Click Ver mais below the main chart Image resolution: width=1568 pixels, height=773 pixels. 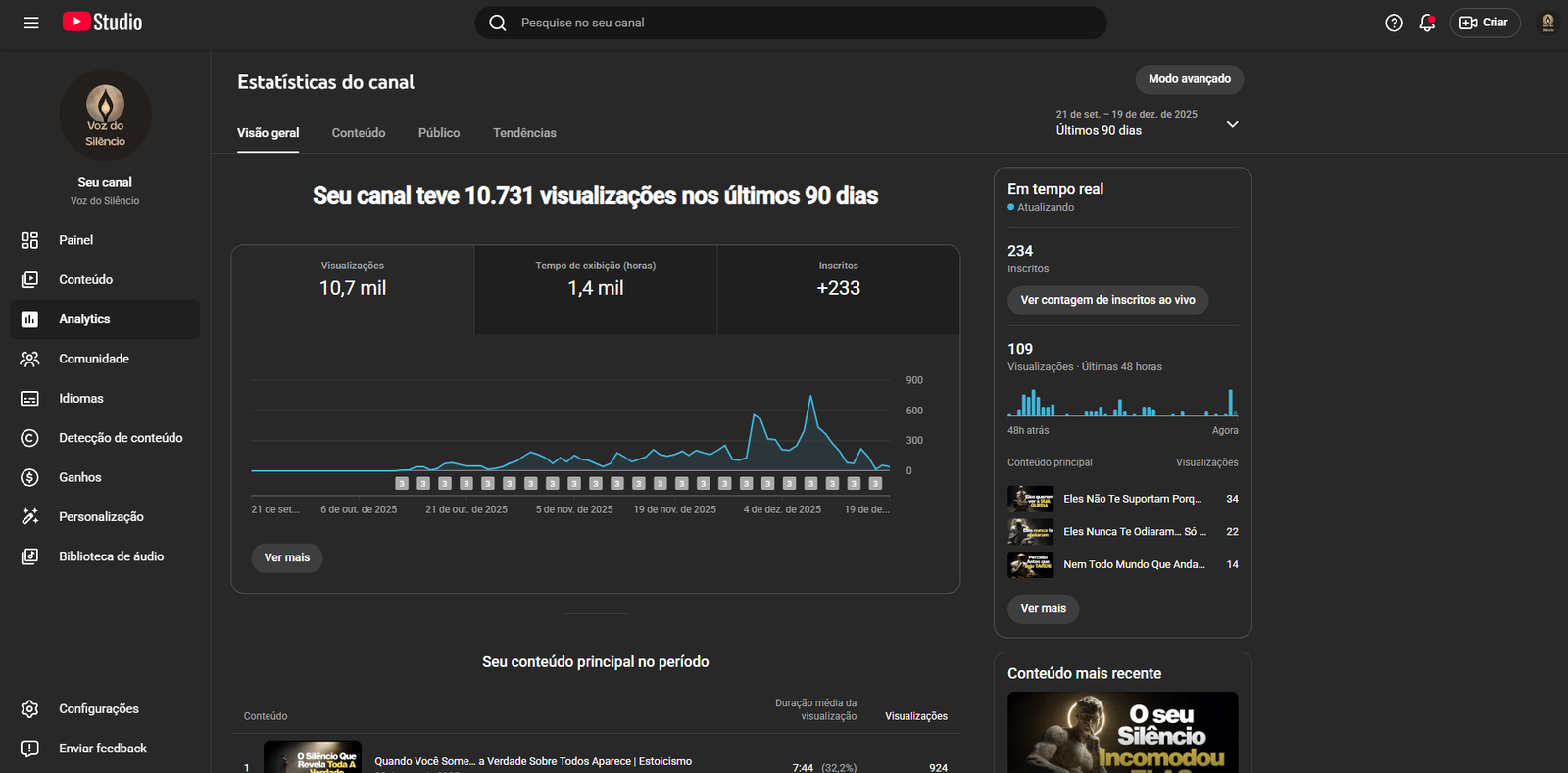tap(287, 557)
